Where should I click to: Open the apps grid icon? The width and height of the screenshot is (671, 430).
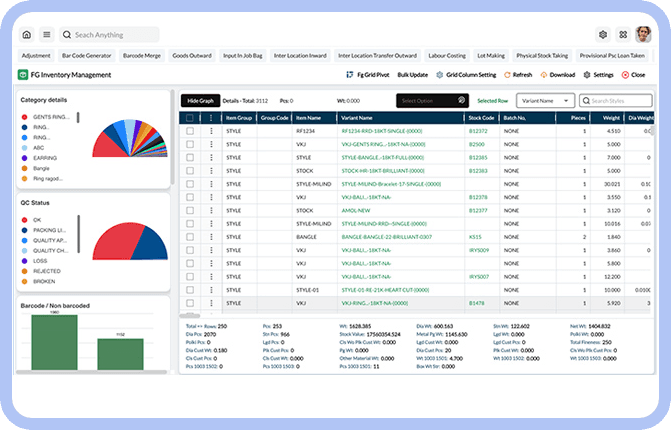[x=623, y=35]
